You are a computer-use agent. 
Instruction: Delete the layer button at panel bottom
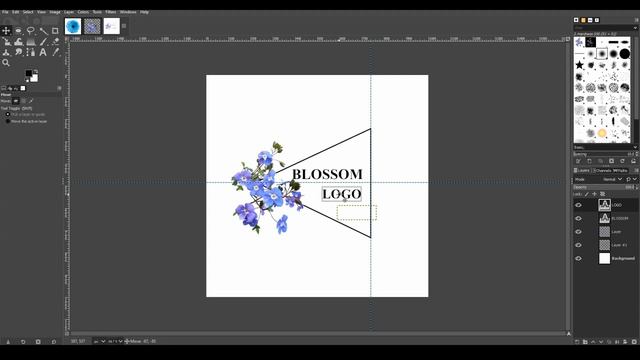coord(634,342)
